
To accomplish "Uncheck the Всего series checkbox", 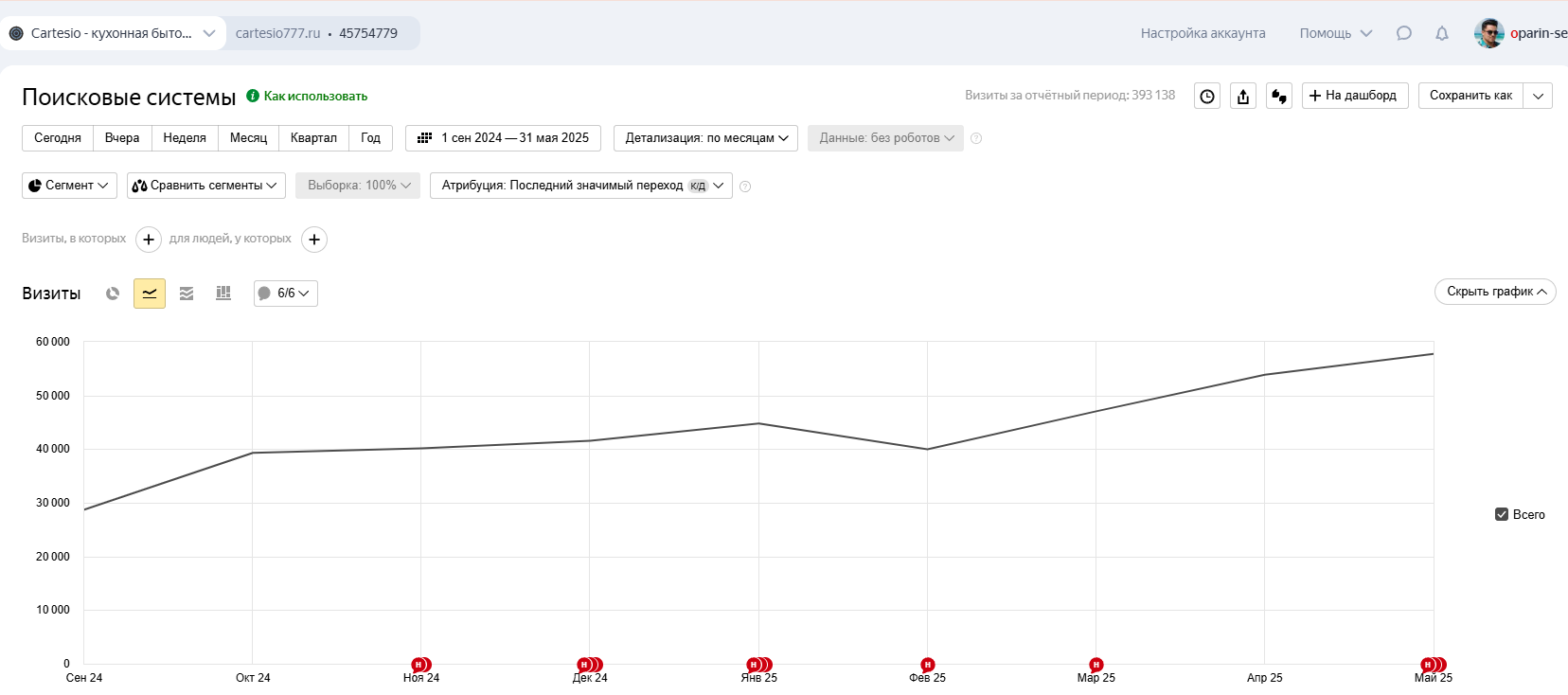I will tap(1501, 514).
